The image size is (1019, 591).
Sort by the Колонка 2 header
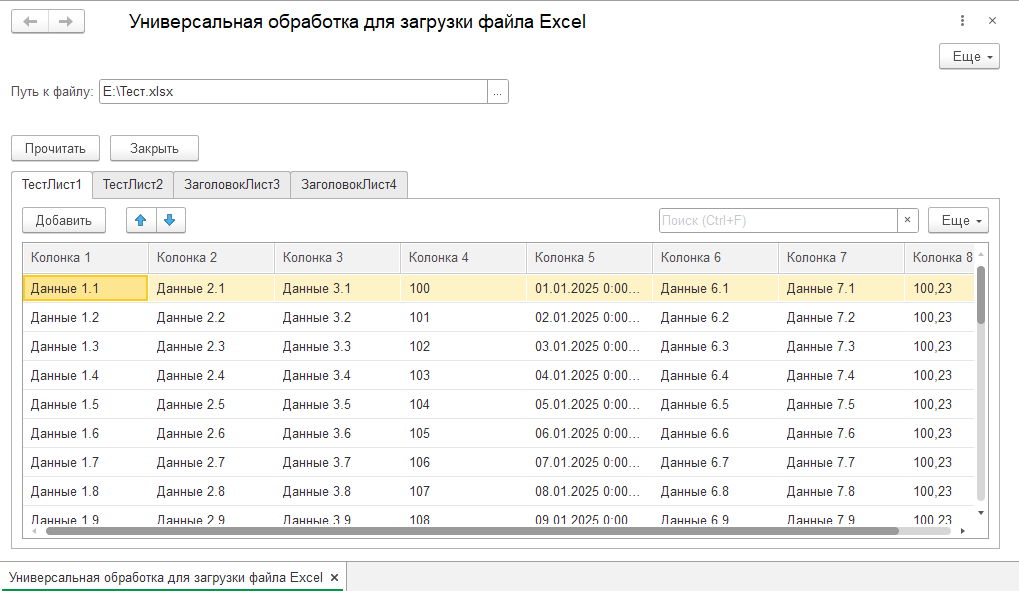(211, 257)
